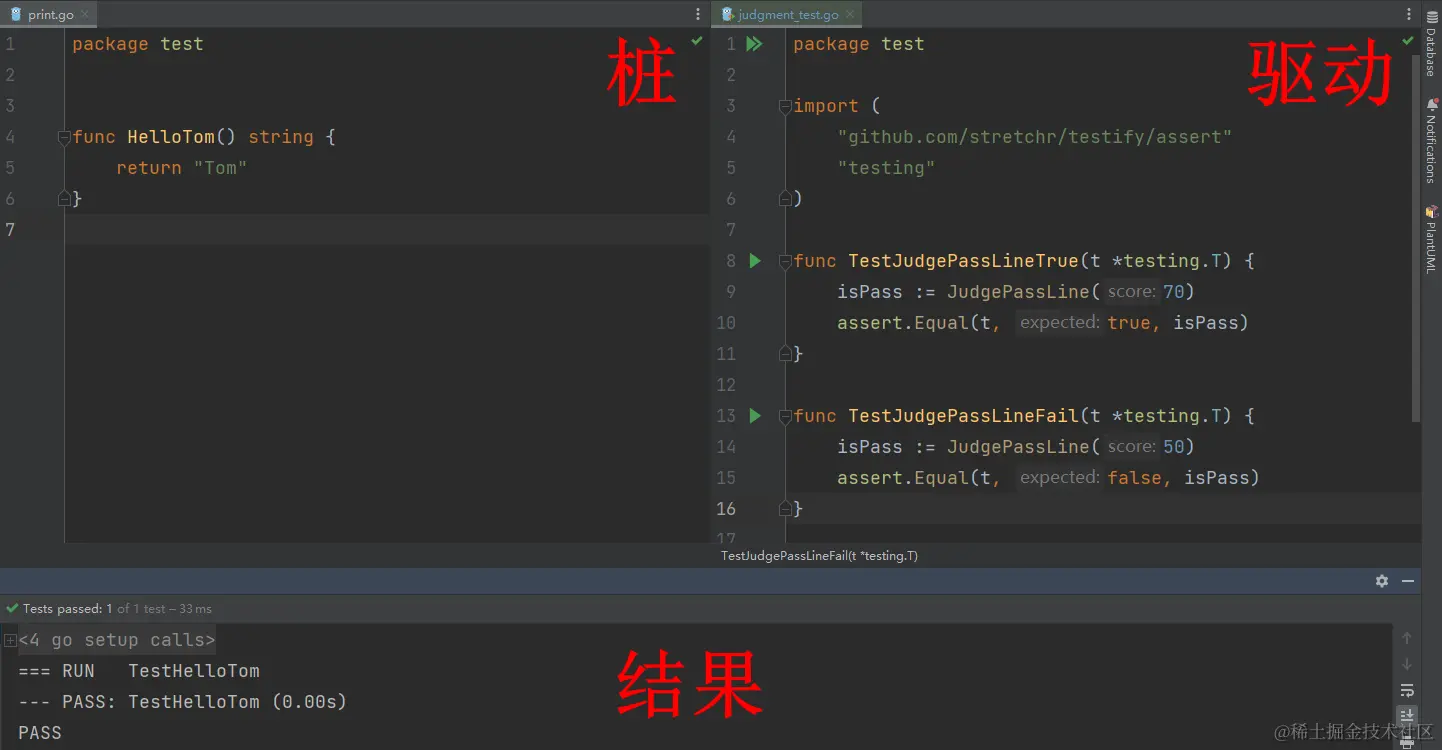Run TestJudgePassLineTrue from gutter arrow

755,261
